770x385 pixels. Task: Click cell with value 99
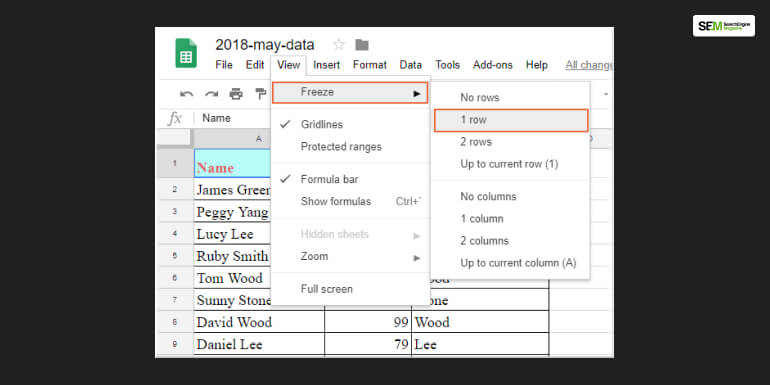(368, 322)
